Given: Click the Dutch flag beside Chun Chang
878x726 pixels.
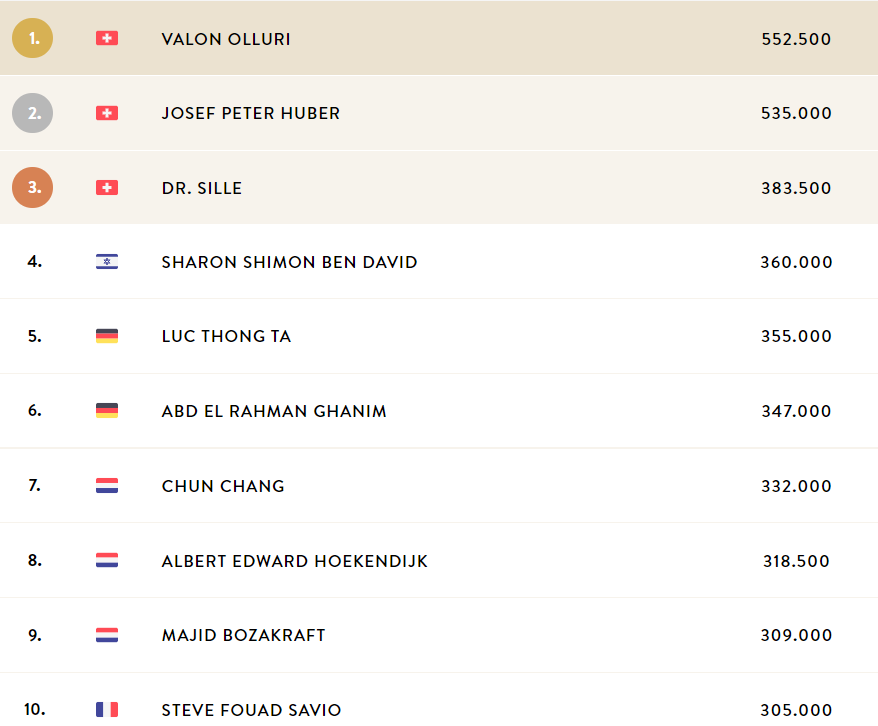Looking at the screenshot, I should click(107, 485).
